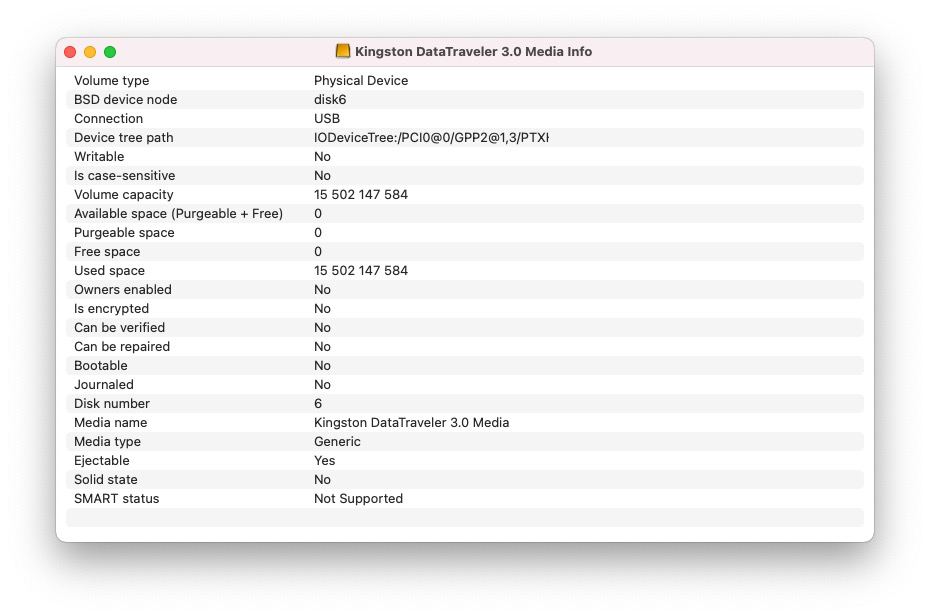The image size is (930, 616).
Task: Select the Disk number label
Action: [x=112, y=403]
